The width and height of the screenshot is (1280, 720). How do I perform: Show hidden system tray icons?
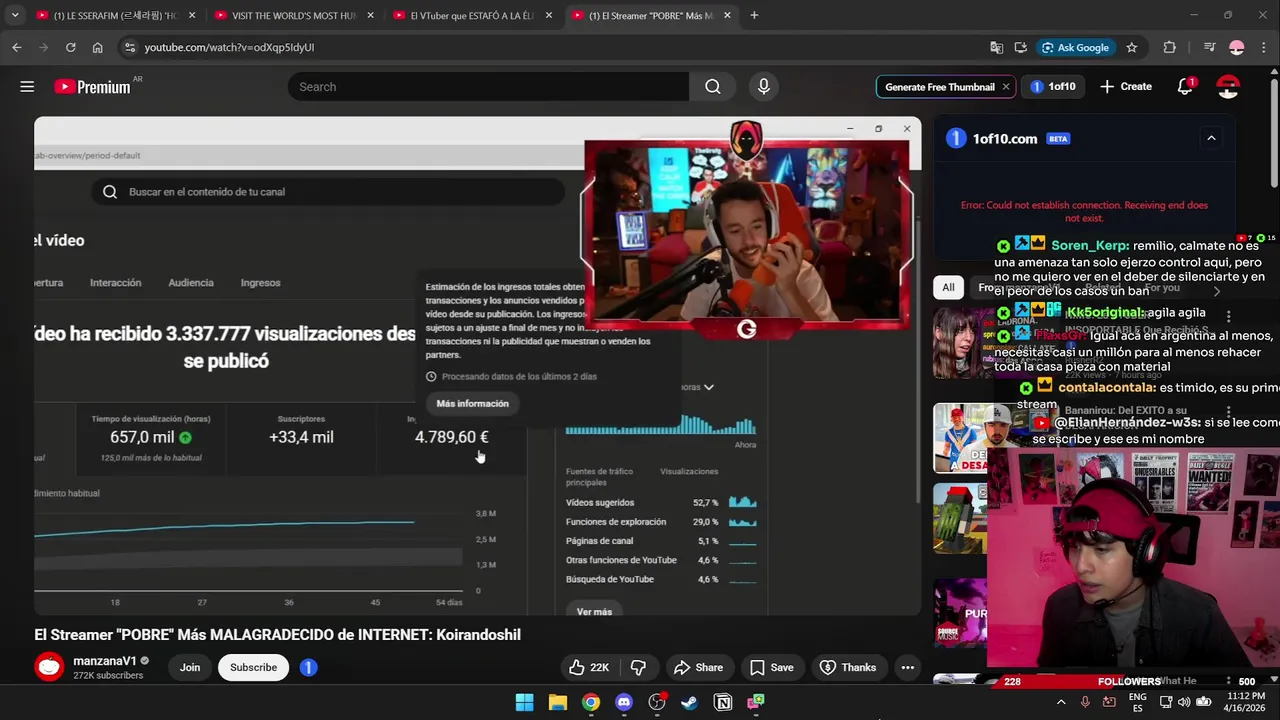point(1061,702)
